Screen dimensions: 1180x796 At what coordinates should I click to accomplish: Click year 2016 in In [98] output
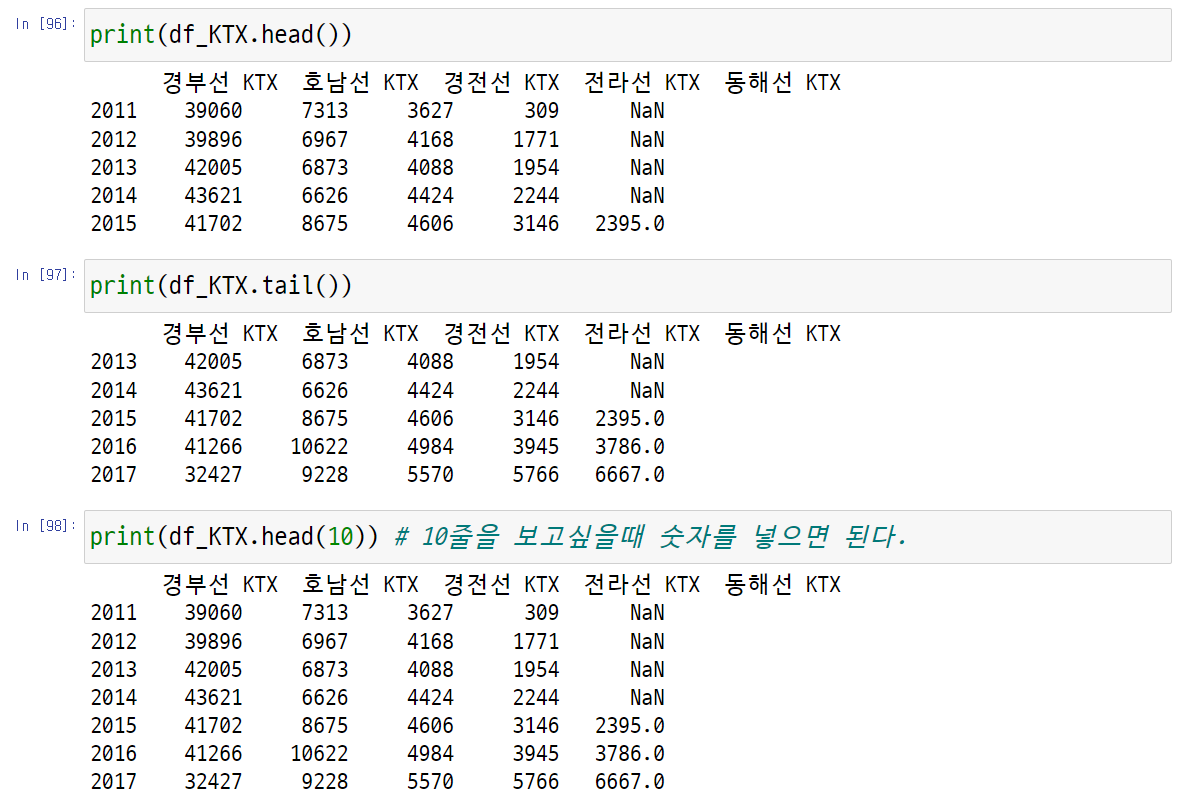coord(114,753)
